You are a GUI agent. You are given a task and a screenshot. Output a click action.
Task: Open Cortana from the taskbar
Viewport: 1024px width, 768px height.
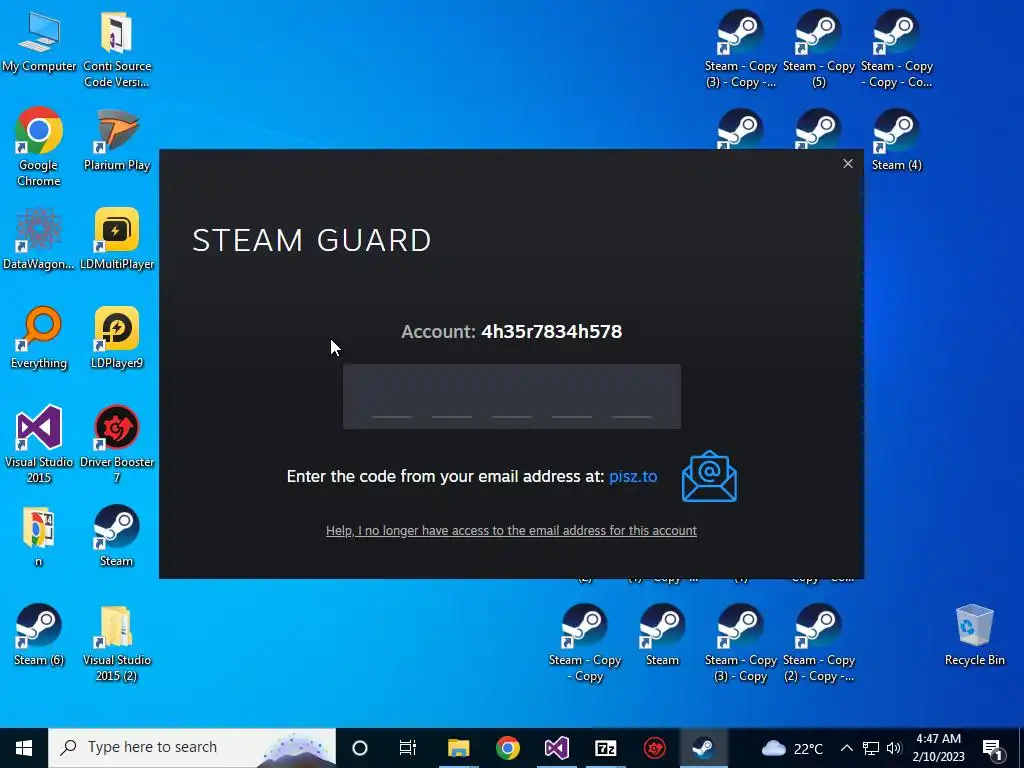(360, 748)
